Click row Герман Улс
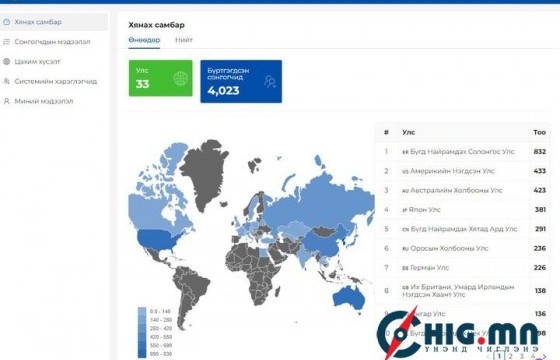The width and height of the screenshot is (560, 360). [462, 268]
